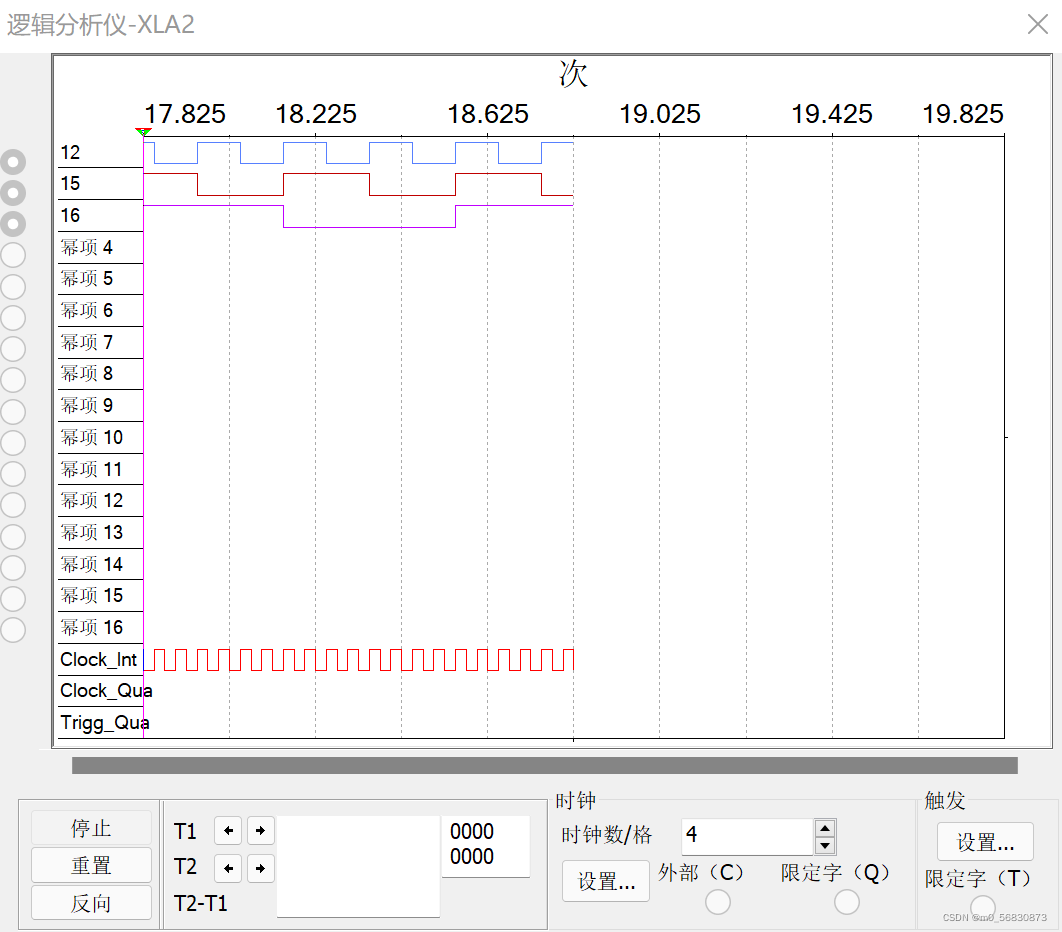The height and width of the screenshot is (932, 1062).
Task: Click the 幂项 16 row label
Action: click(91, 627)
